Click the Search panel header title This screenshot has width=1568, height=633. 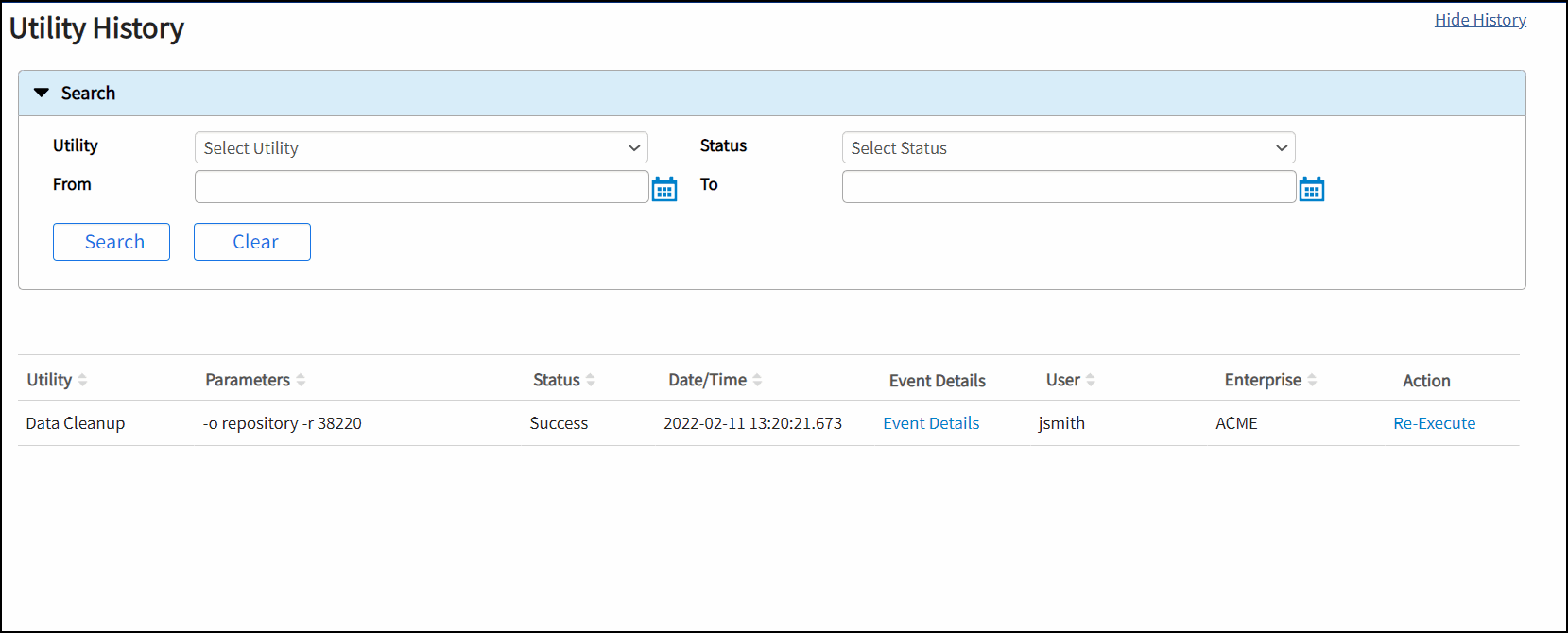pyautogui.click(x=88, y=94)
